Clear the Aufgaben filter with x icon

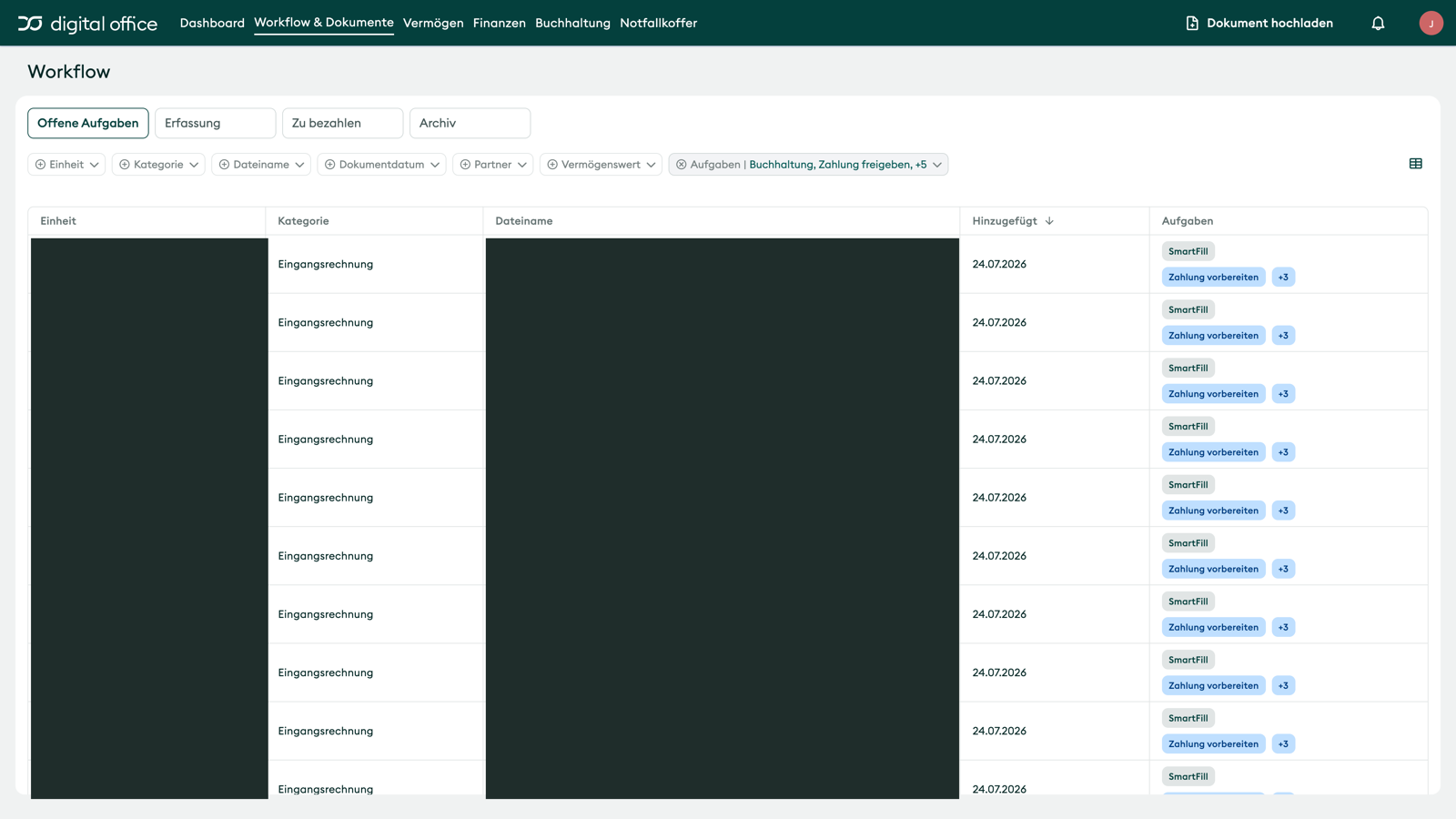[x=681, y=165]
